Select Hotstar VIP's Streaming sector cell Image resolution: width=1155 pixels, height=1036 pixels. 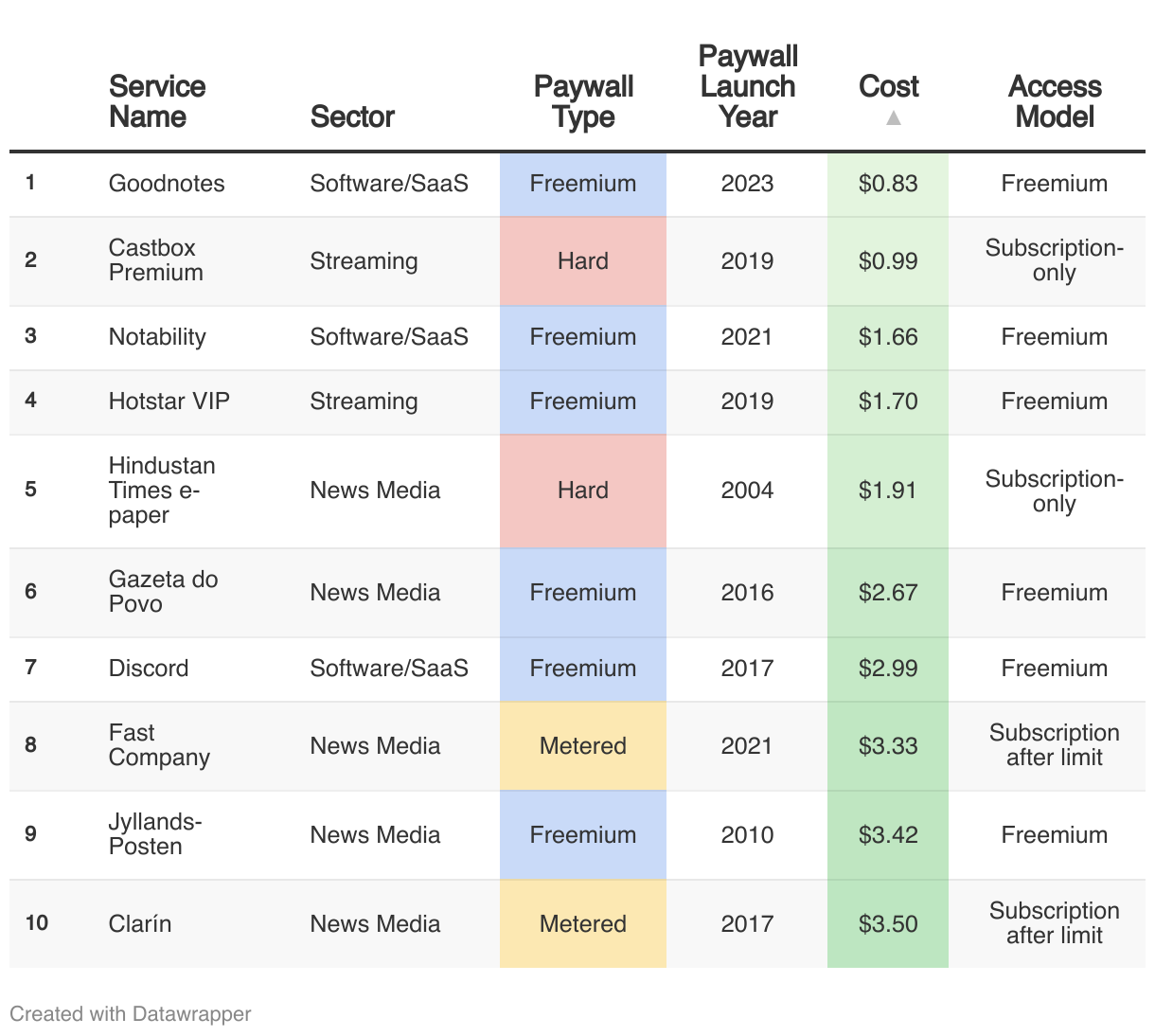pos(364,402)
